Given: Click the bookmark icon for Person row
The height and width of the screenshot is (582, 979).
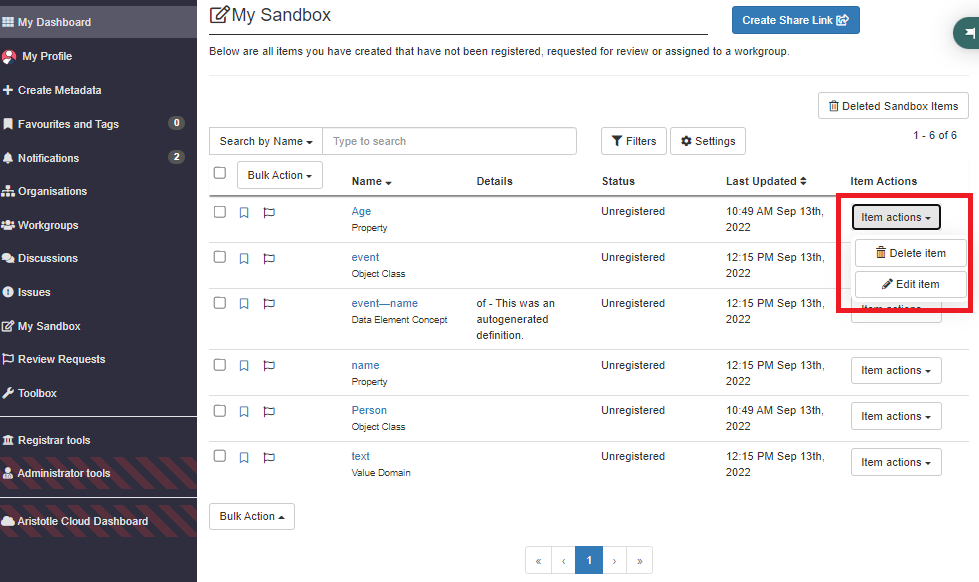Looking at the screenshot, I should tap(244, 411).
